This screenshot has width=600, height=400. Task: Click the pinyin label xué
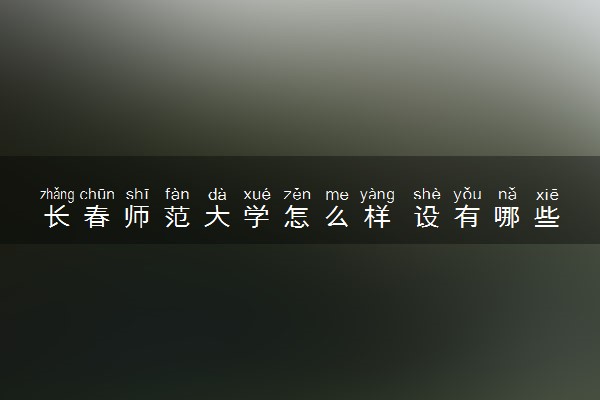[x=257, y=194]
